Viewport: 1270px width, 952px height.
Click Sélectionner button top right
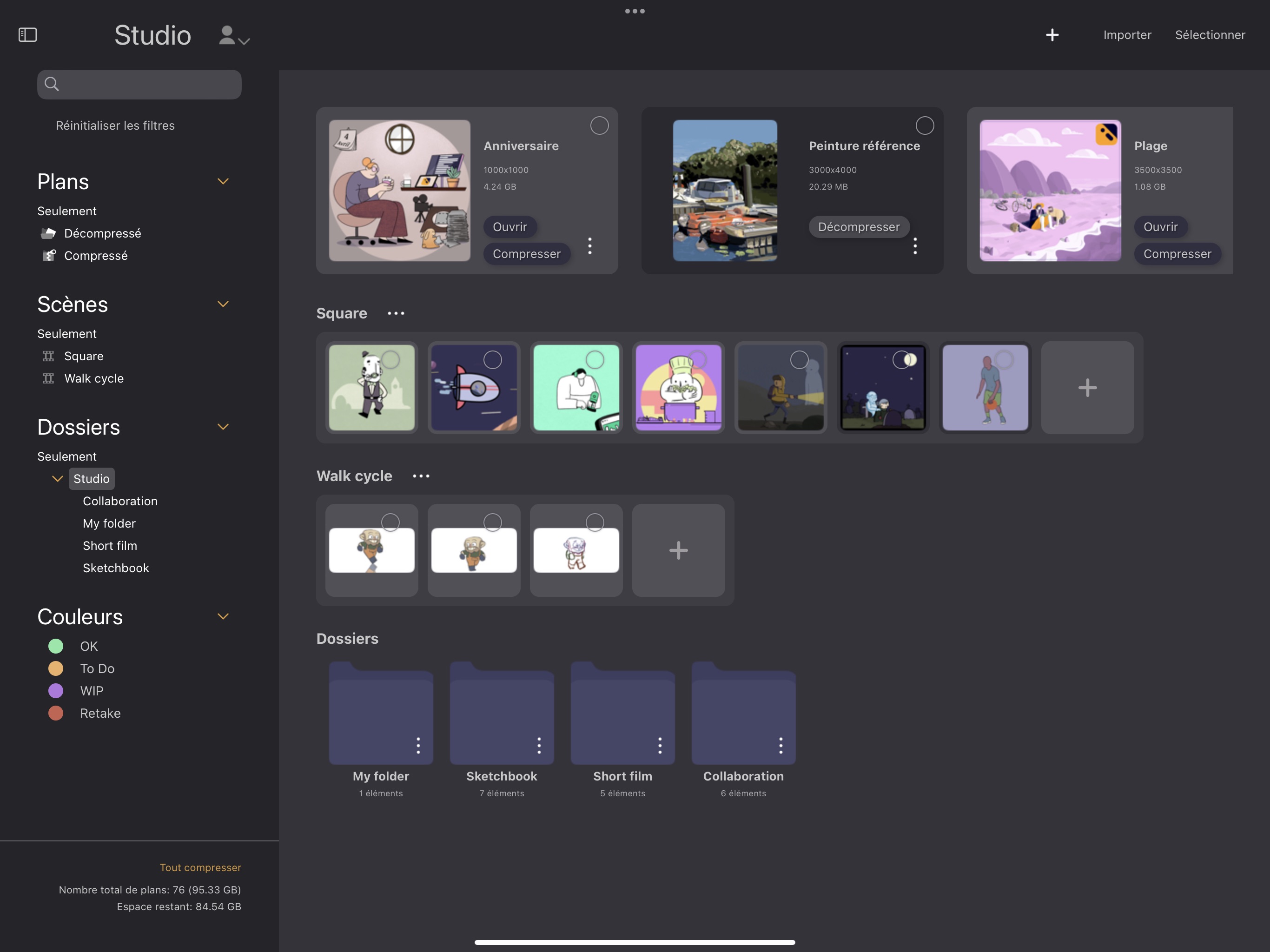pyautogui.click(x=1210, y=33)
